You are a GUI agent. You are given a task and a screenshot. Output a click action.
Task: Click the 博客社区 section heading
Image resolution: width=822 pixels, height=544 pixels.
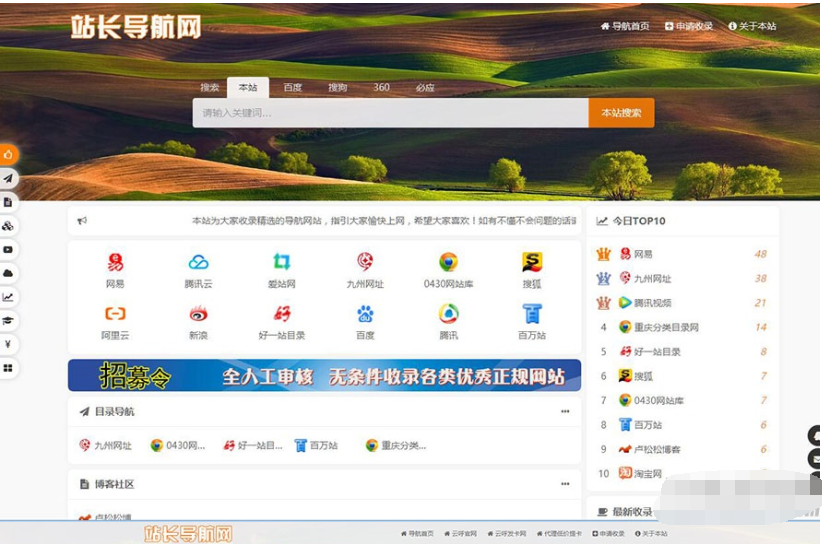[x=114, y=484]
